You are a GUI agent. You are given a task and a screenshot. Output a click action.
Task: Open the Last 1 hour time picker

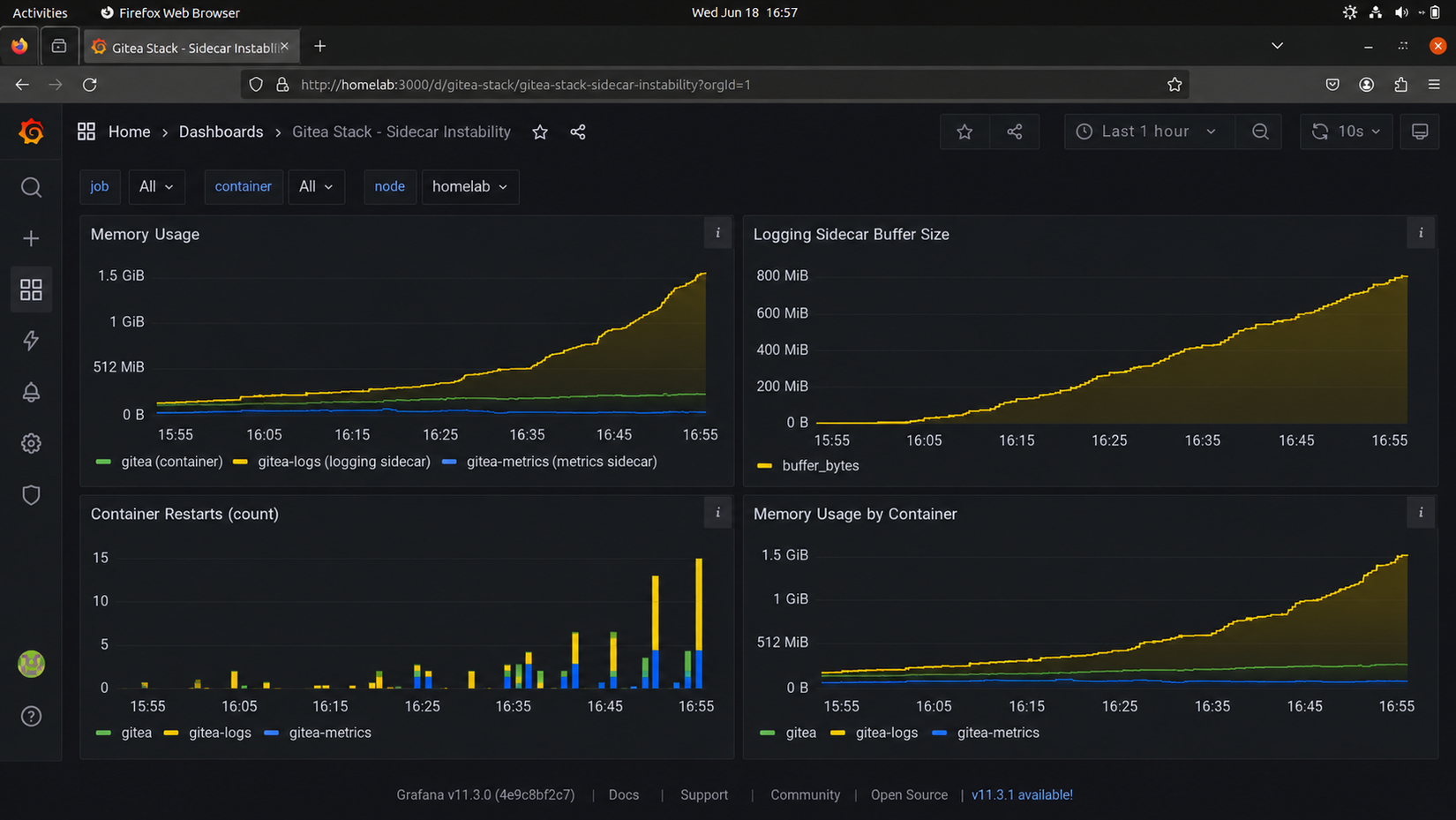1147,132
